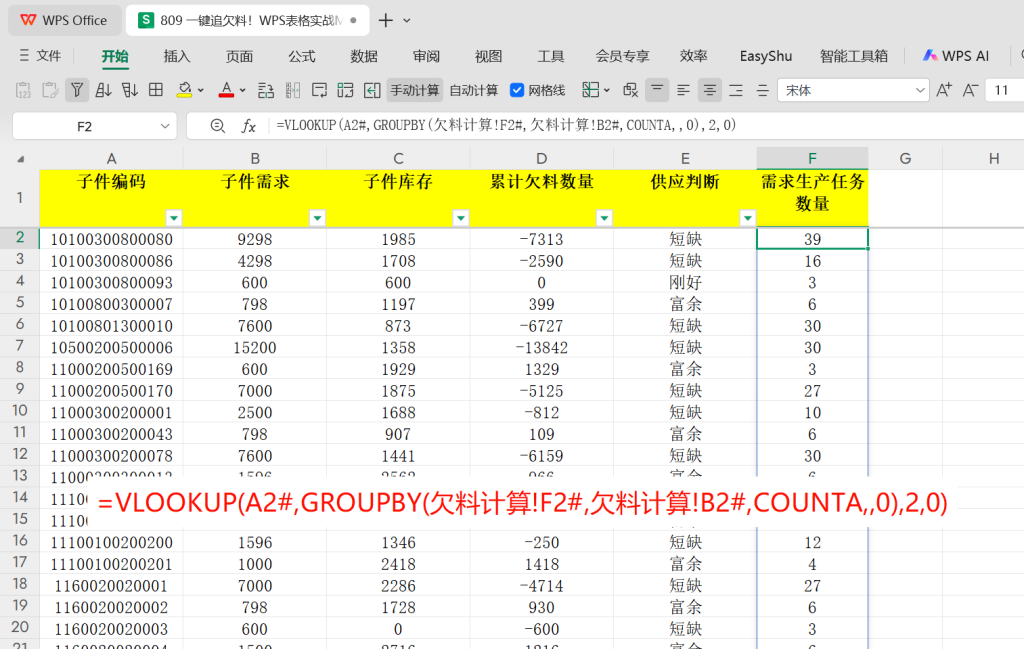Click the paste format clipboard icon
Screen dimensions: 1024x649
[50, 90]
